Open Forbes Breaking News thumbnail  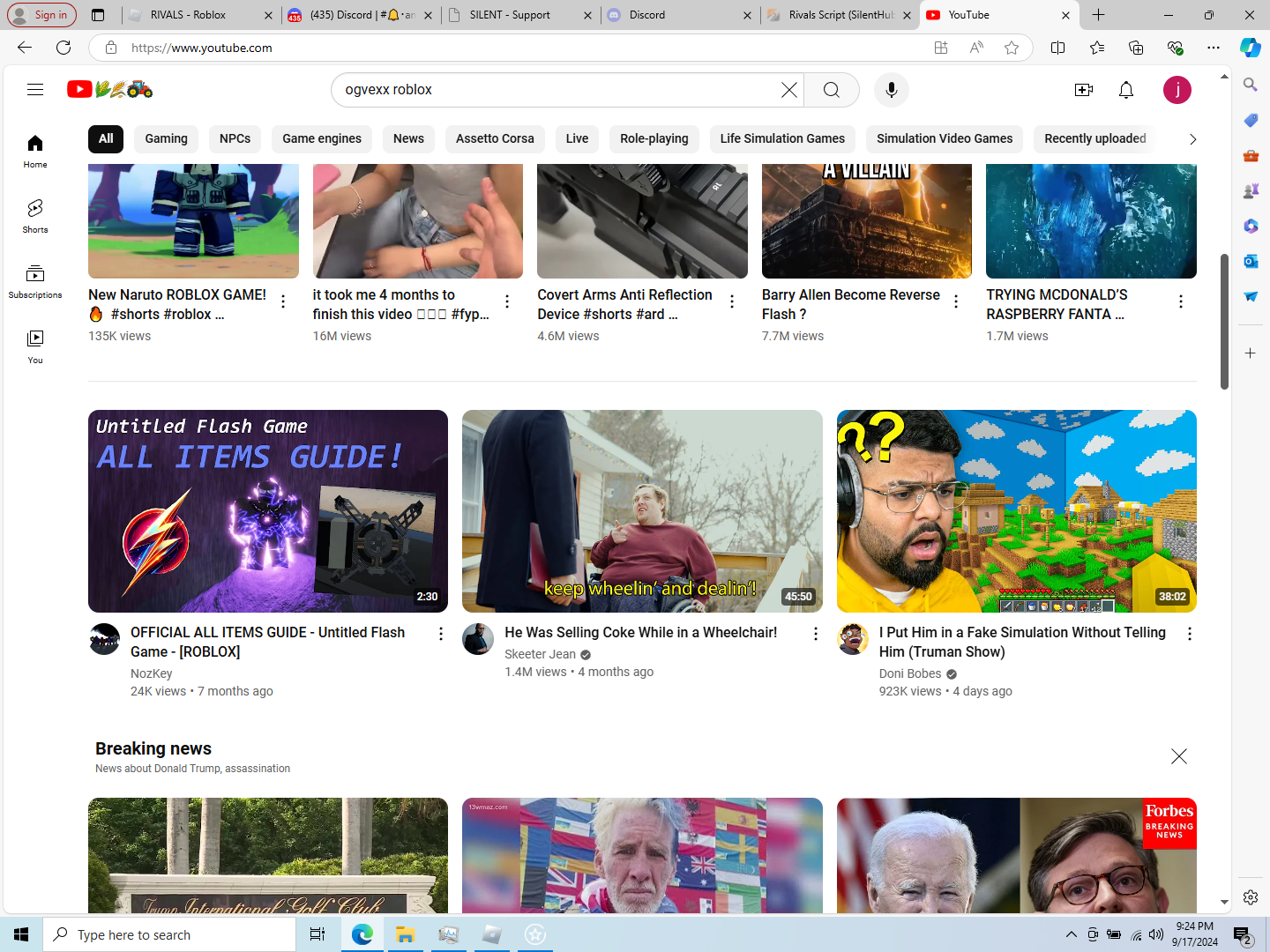click(x=1017, y=855)
